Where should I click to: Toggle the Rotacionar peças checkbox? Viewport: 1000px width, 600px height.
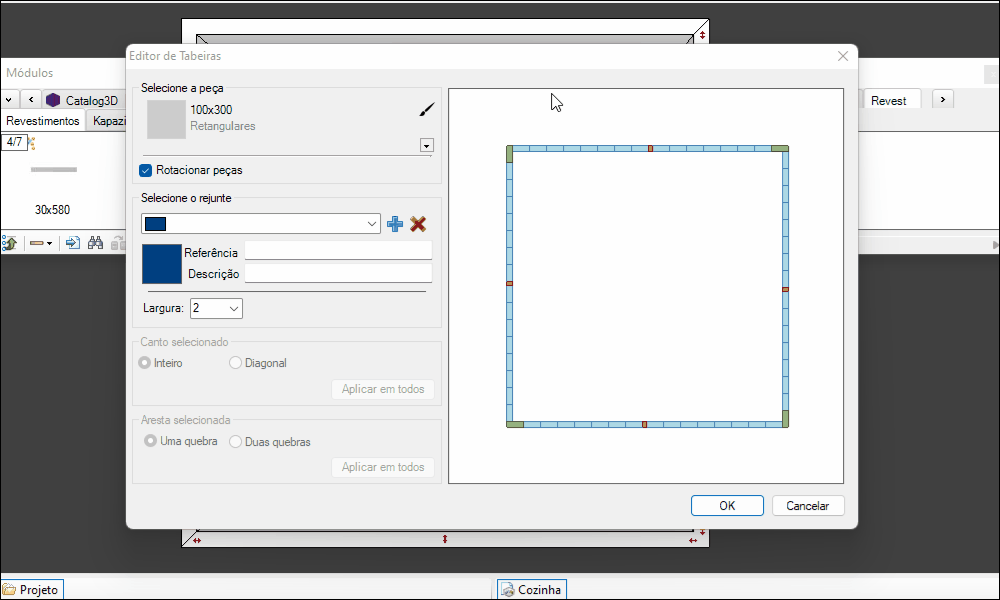(x=145, y=170)
